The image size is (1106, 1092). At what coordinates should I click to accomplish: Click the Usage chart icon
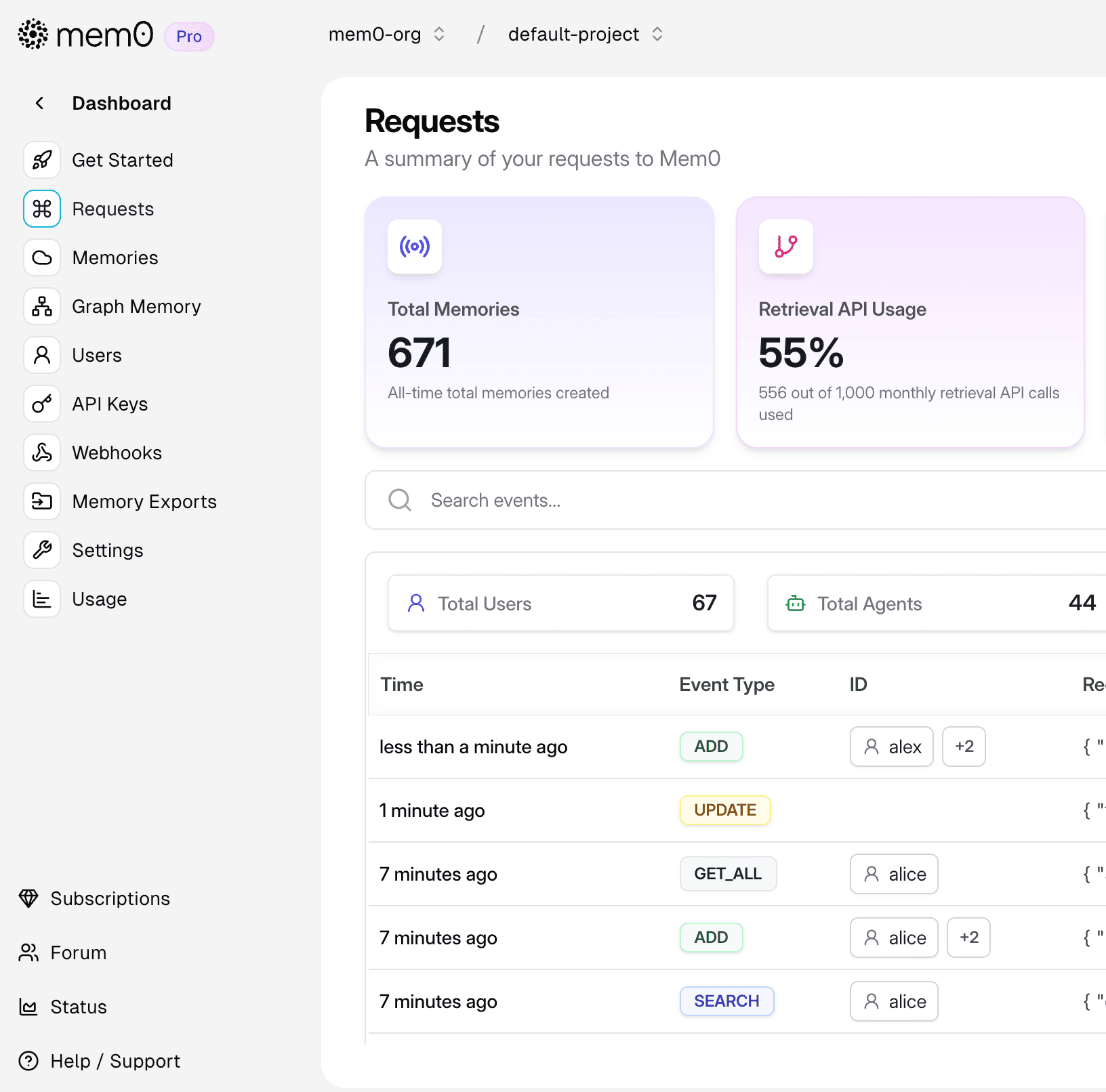pos(42,599)
